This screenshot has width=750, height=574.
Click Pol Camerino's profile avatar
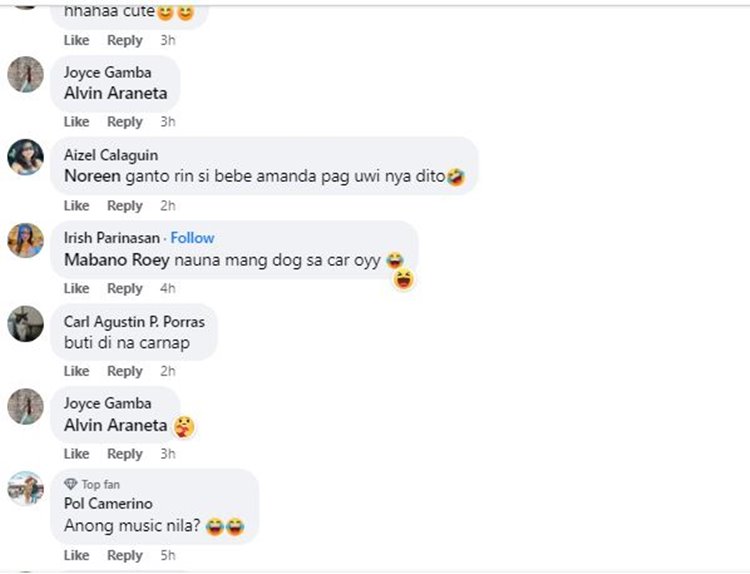tap(25, 489)
